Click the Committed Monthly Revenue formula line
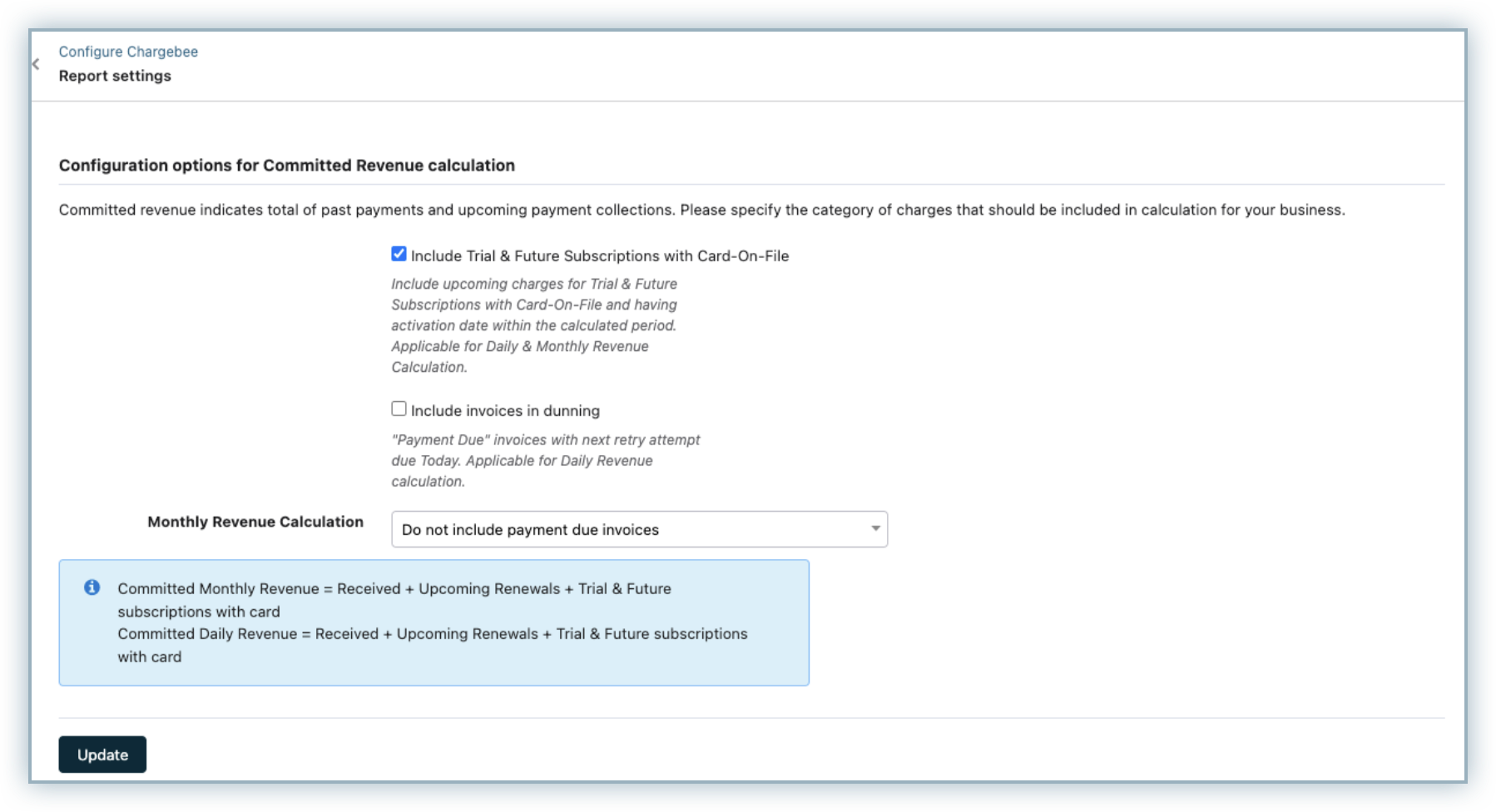 click(394, 589)
